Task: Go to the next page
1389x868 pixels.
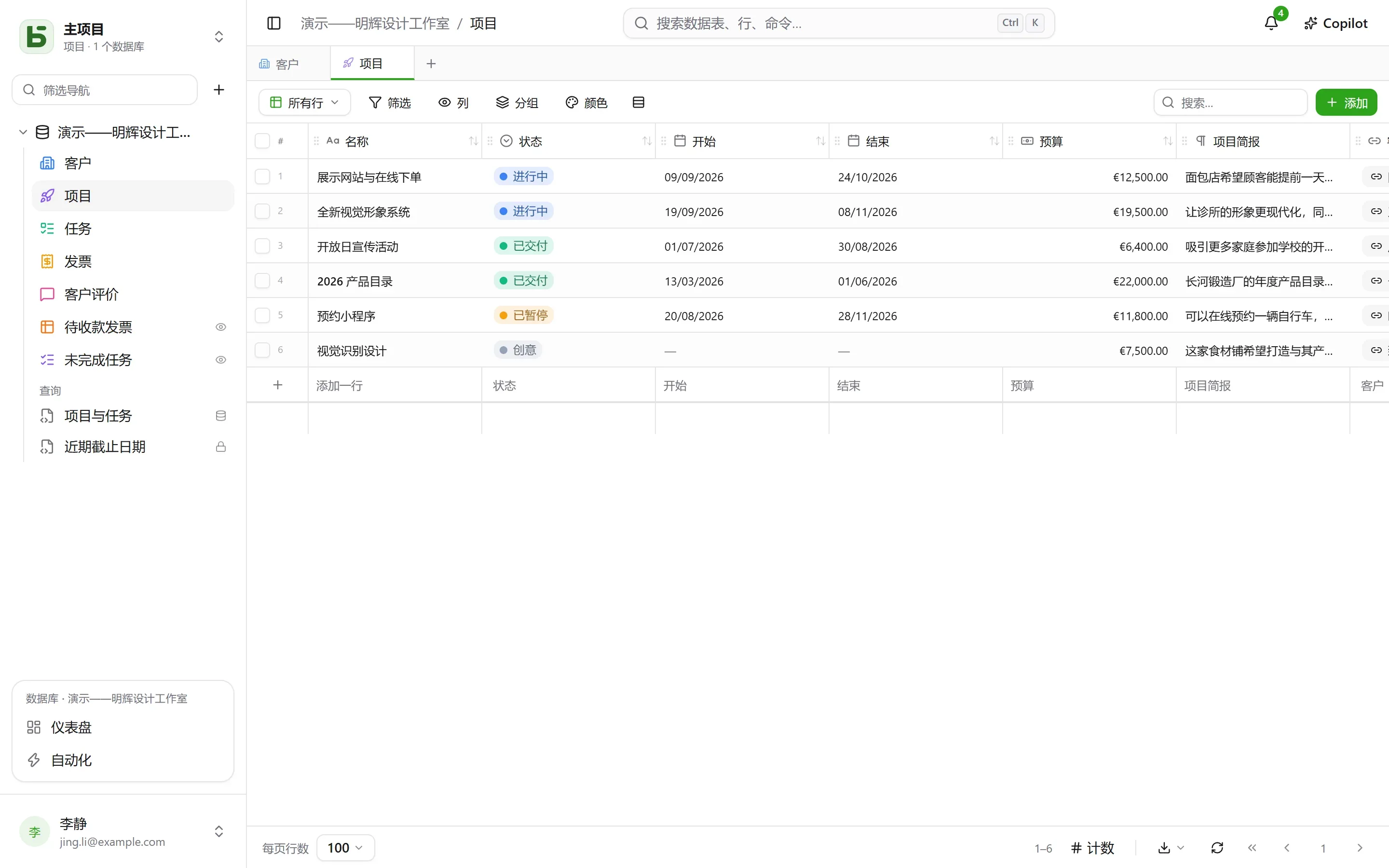Action: pyautogui.click(x=1360, y=848)
